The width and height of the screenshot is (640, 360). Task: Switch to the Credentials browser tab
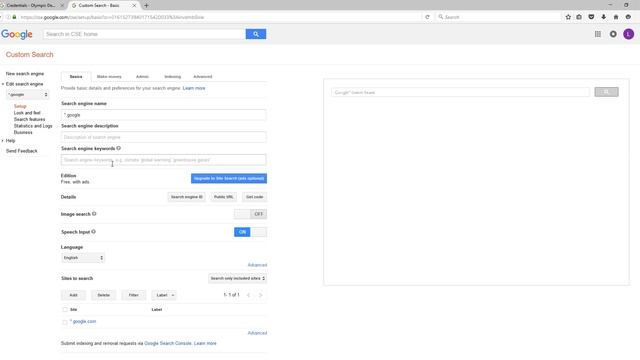click(x=31, y=5)
